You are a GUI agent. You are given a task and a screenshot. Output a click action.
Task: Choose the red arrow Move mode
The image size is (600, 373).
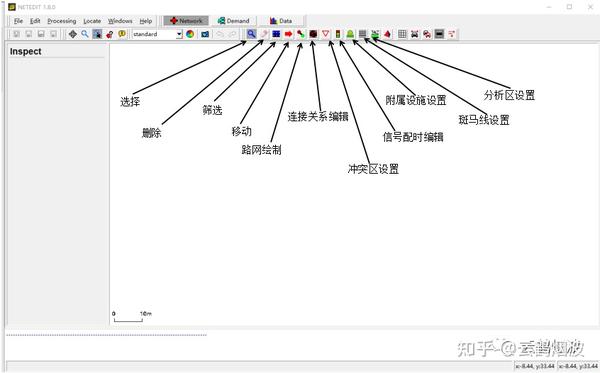(288, 34)
